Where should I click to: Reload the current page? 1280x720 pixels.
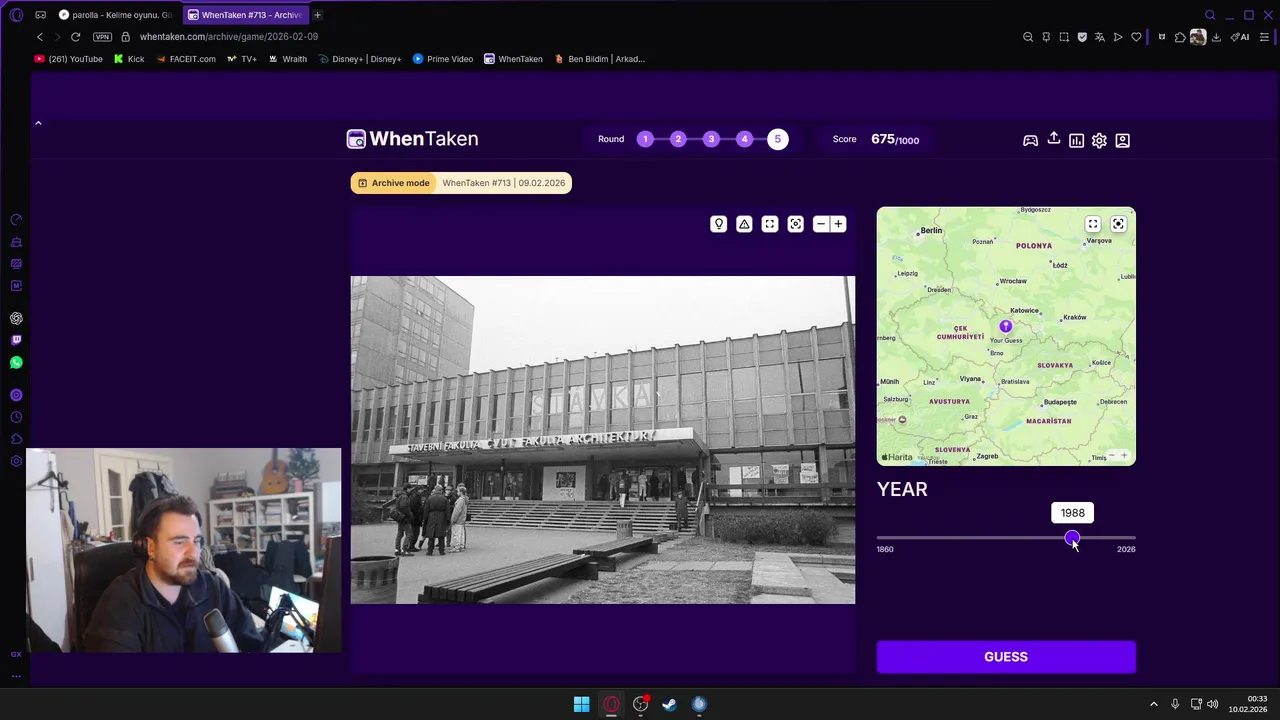pyautogui.click(x=75, y=37)
